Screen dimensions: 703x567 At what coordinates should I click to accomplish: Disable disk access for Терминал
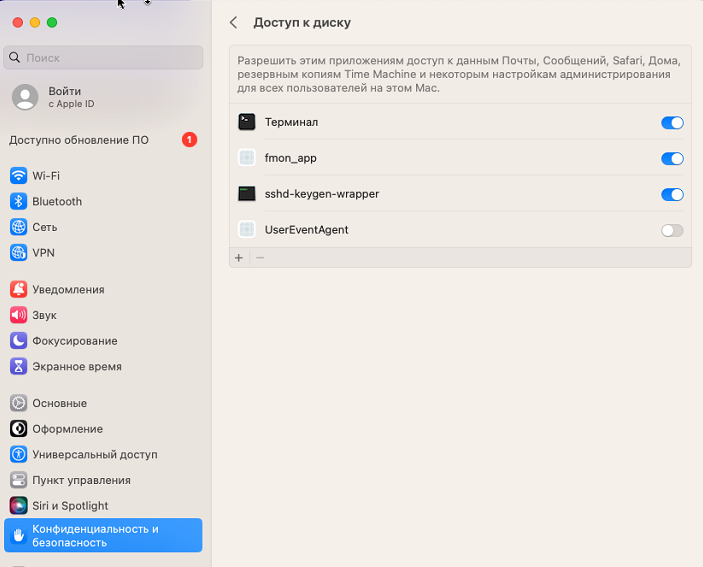672,123
